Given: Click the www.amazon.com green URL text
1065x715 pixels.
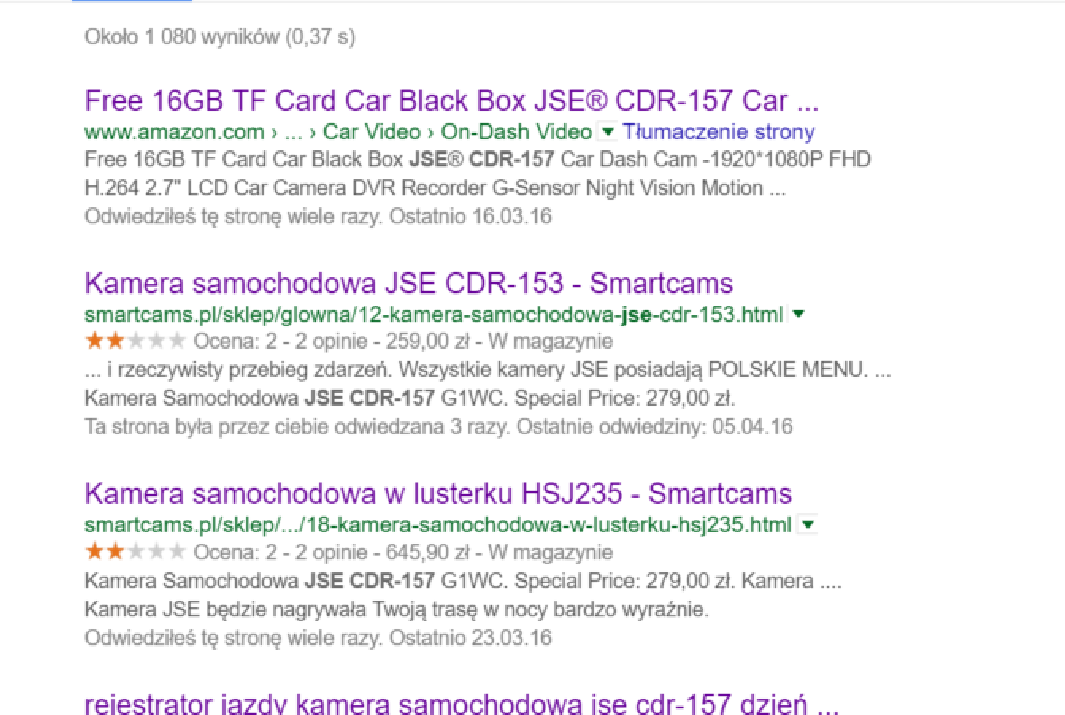Looking at the screenshot, I should point(175,132).
